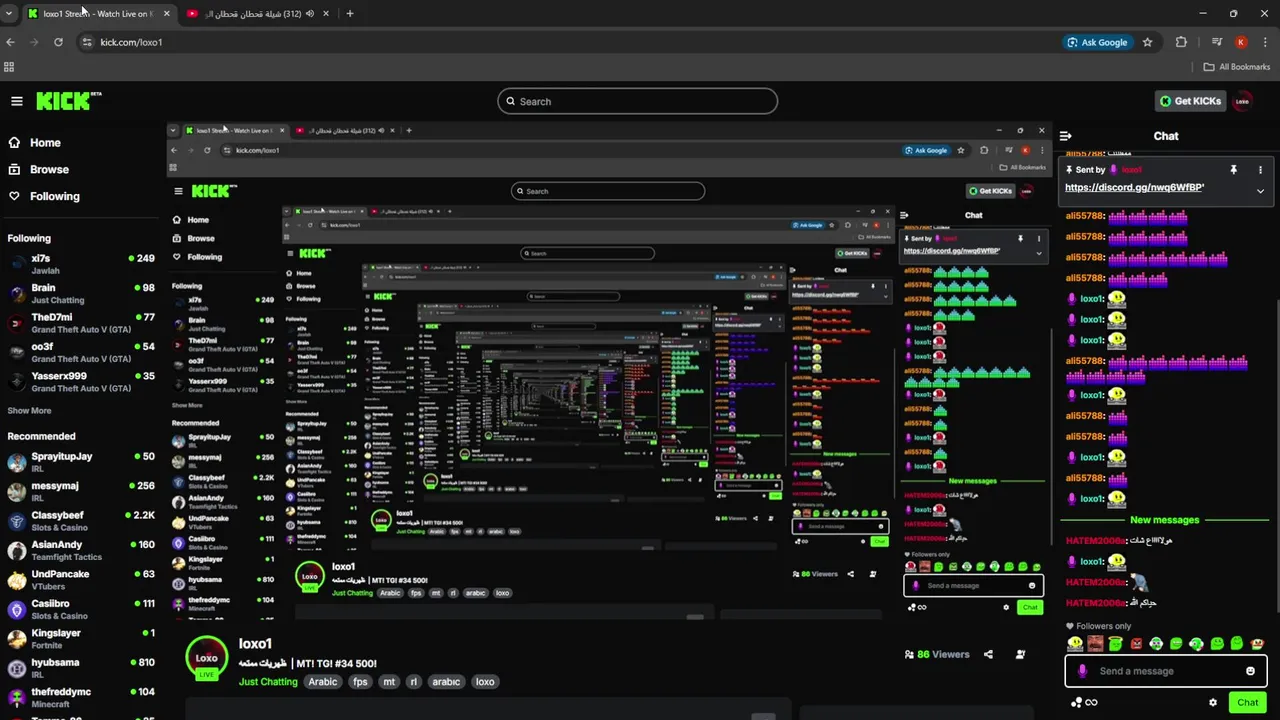The height and width of the screenshot is (720, 1280).
Task: Unpin the pinned Discord message with the pin icon
Action: [x=1233, y=170]
